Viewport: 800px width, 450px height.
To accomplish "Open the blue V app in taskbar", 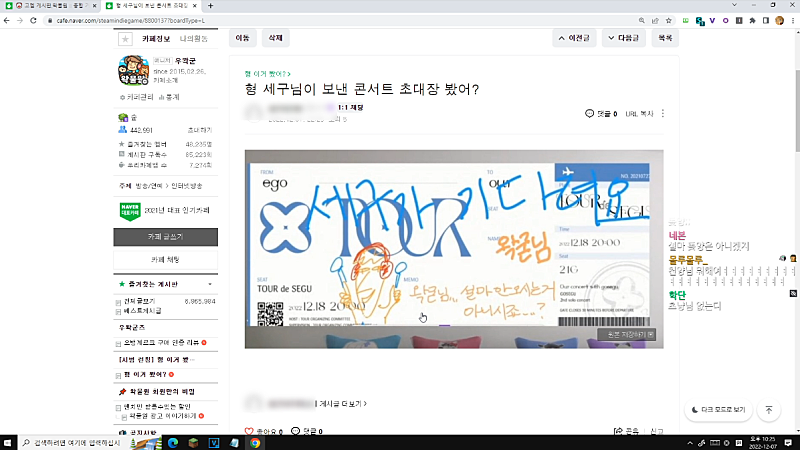I will pos(214,443).
